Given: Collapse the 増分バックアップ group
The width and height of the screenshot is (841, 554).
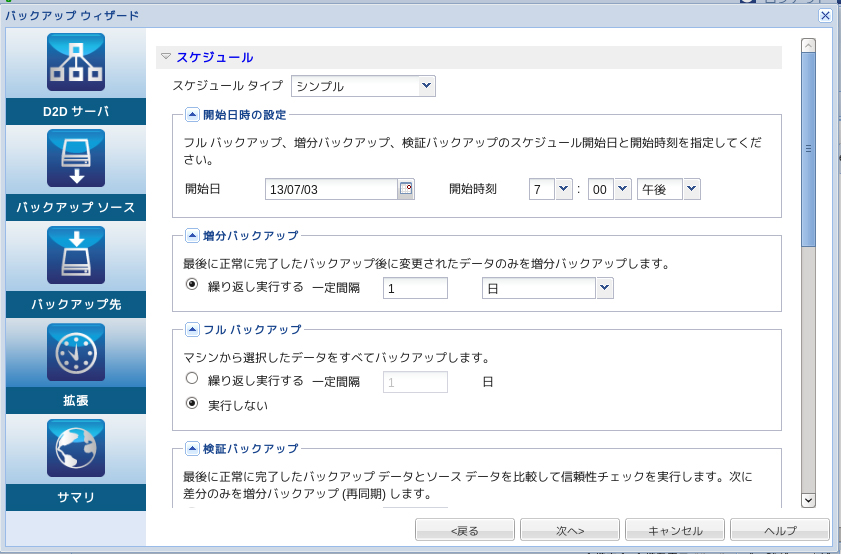Looking at the screenshot, I should (x=192, y=237).
